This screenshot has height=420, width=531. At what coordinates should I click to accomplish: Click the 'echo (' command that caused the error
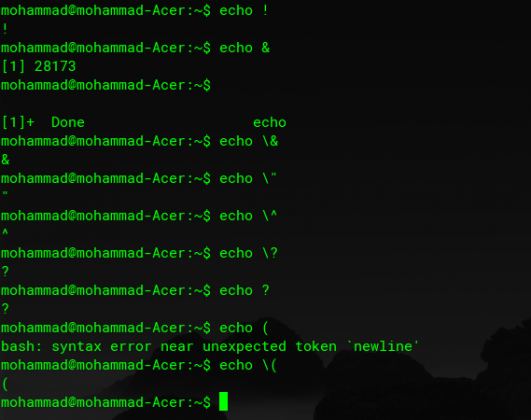[244, 328]
